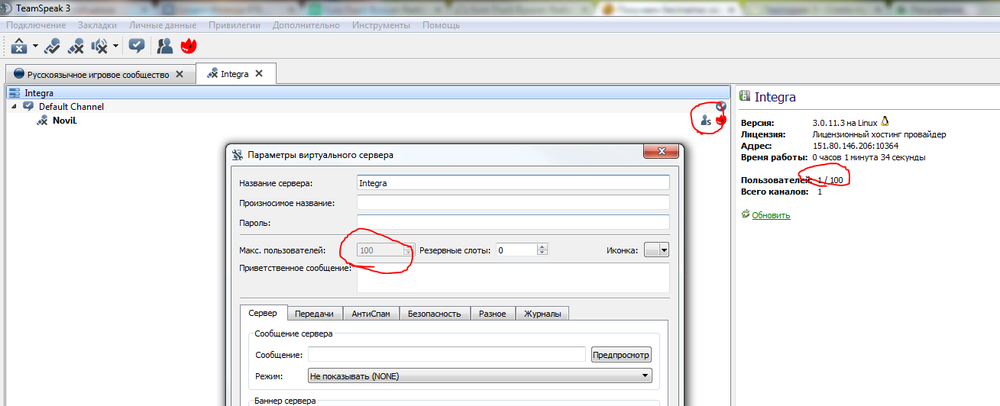This screenshot has height=406, width=1000.
Task: Switch to the Сервер tab
Action: [263, 314]
